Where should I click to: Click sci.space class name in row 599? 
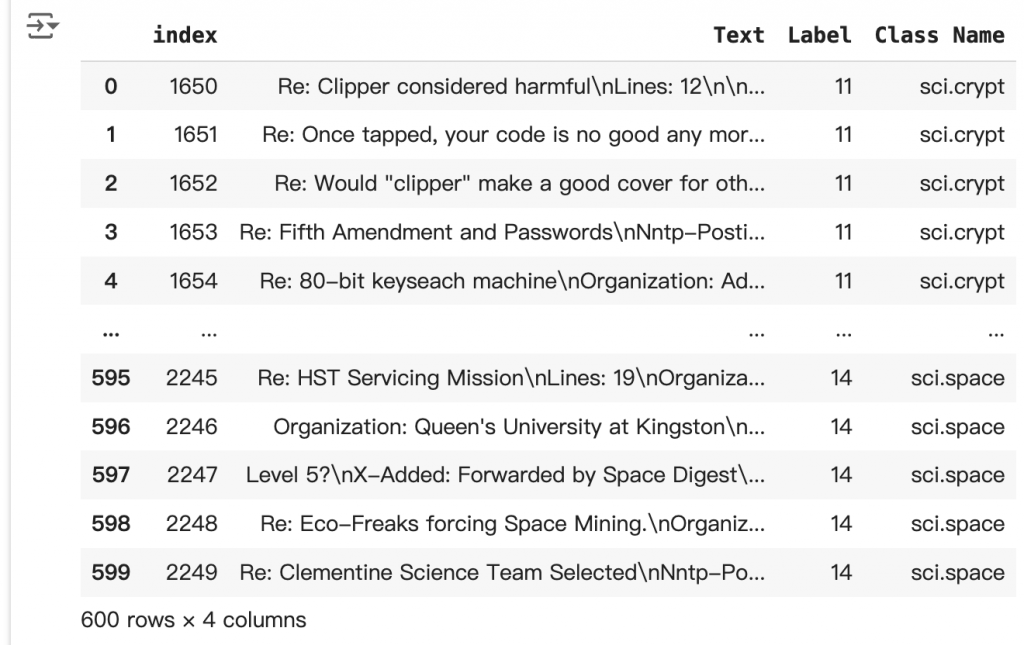[957, 573]
